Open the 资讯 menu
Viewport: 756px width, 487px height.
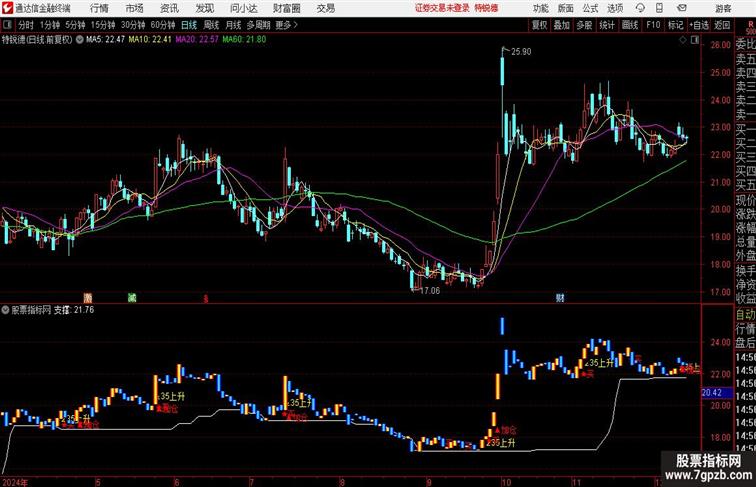coord(169,8)
